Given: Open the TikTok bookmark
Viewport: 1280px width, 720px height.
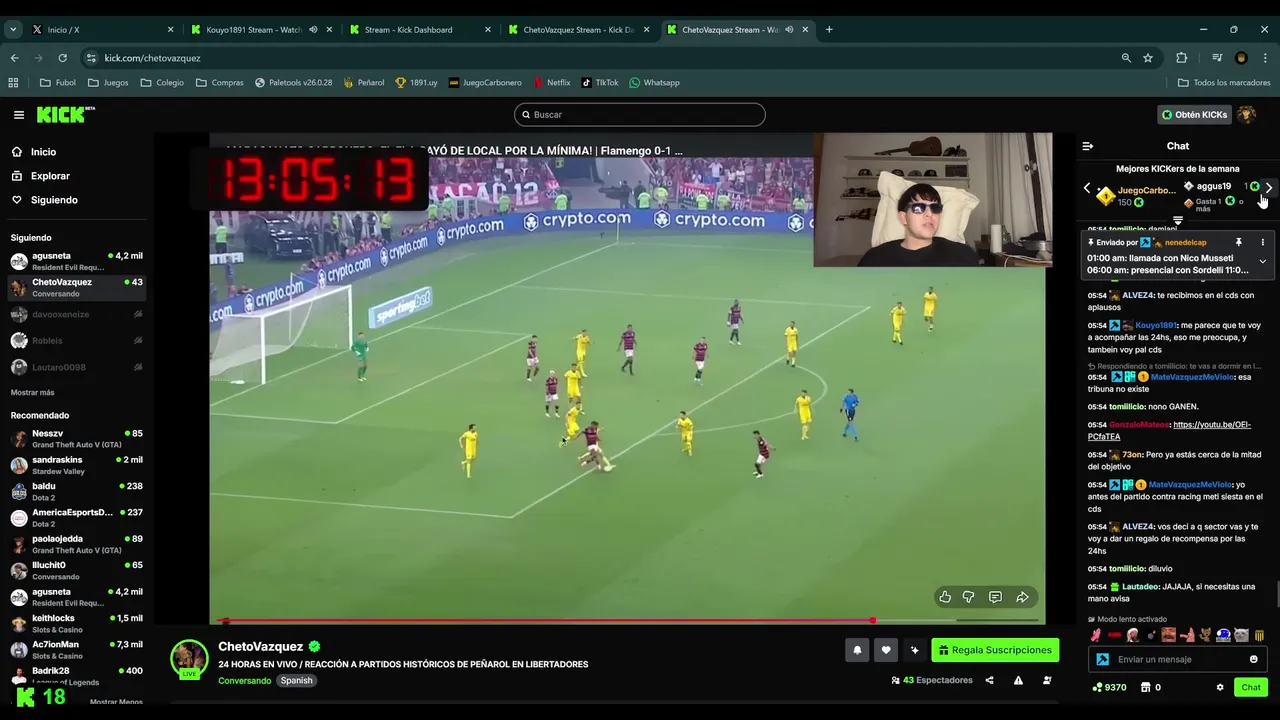Looking at the screenshot, I should pos(600,82).
